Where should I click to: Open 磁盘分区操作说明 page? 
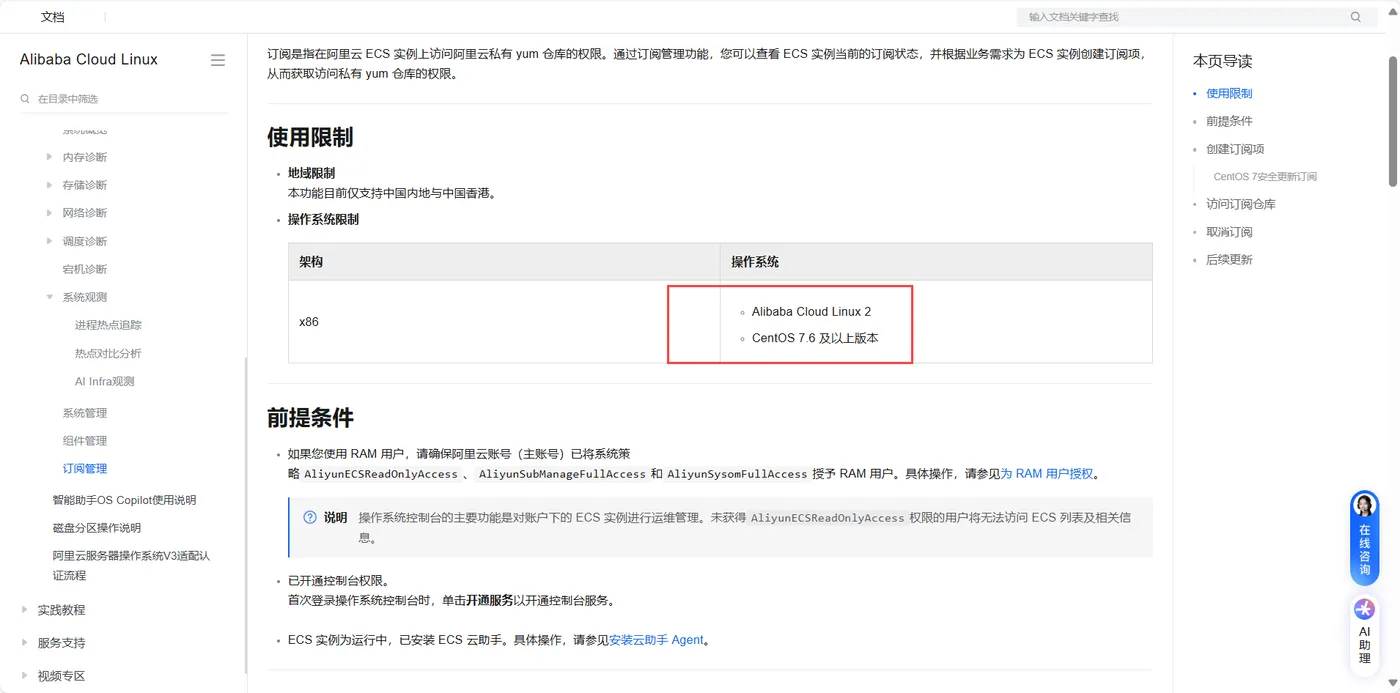click(97, 528)
